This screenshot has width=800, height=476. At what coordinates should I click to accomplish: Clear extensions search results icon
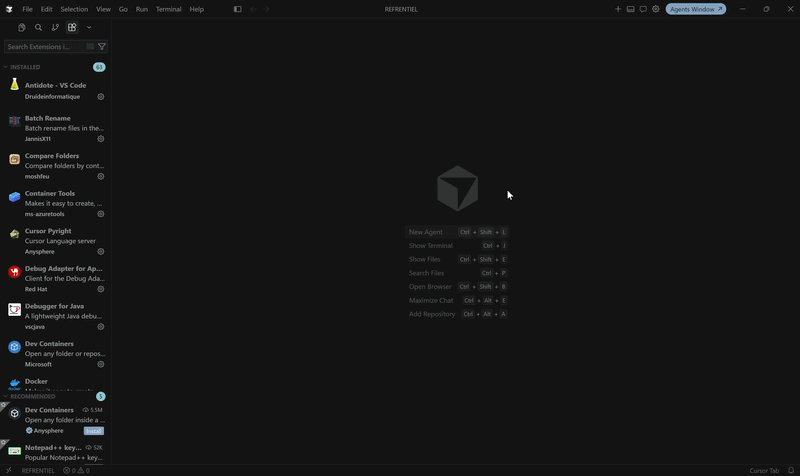tap(90, 46)
